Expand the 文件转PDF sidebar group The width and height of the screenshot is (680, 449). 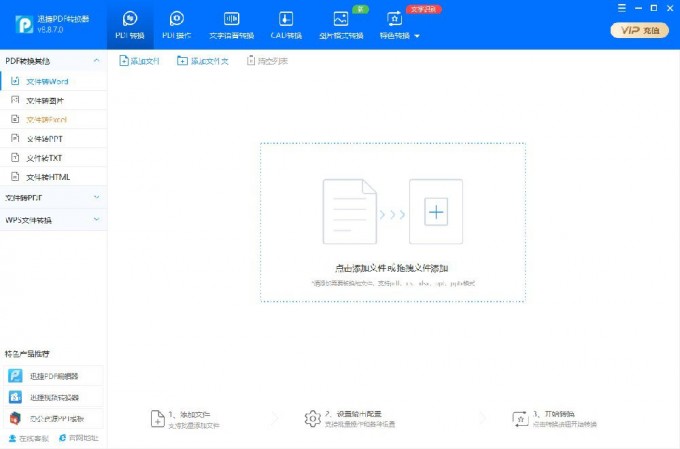[96, 197]
